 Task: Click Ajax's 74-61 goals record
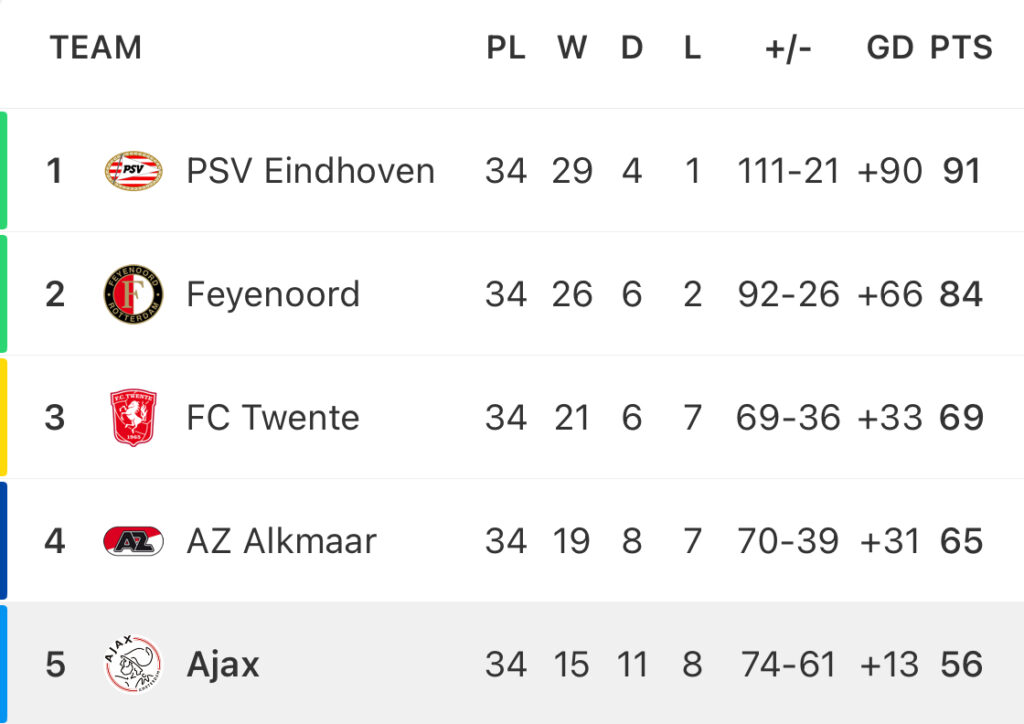pos(788,665)
